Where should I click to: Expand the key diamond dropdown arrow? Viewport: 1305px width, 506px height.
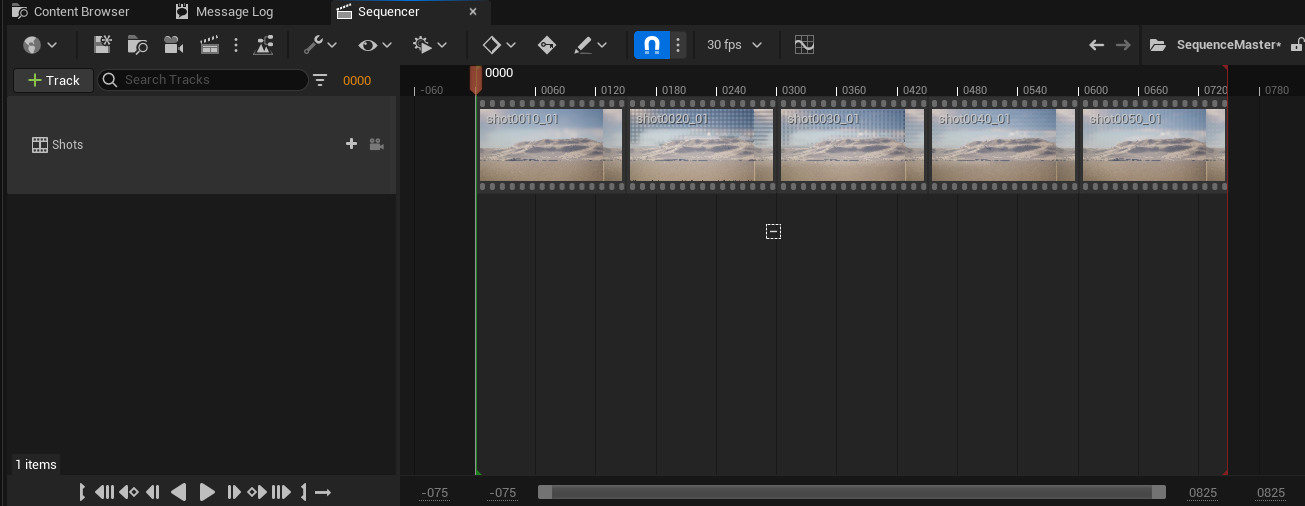[x=511, y=45]
